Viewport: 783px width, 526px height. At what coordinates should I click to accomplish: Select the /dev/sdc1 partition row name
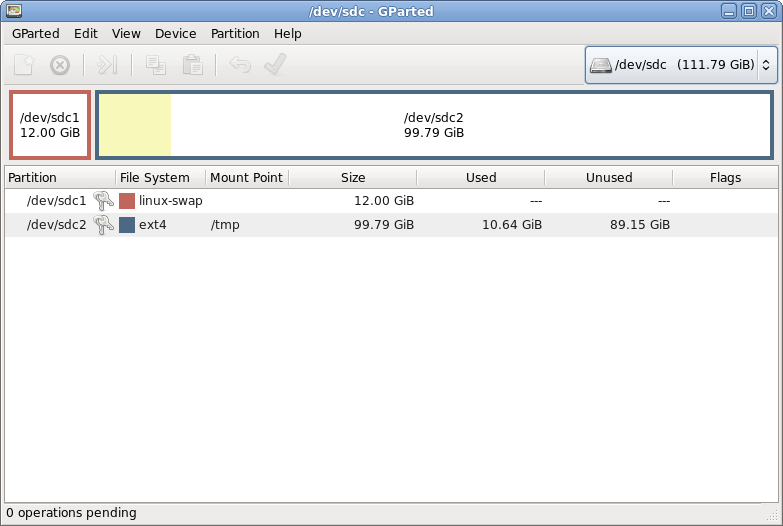(x=56, y=201)
